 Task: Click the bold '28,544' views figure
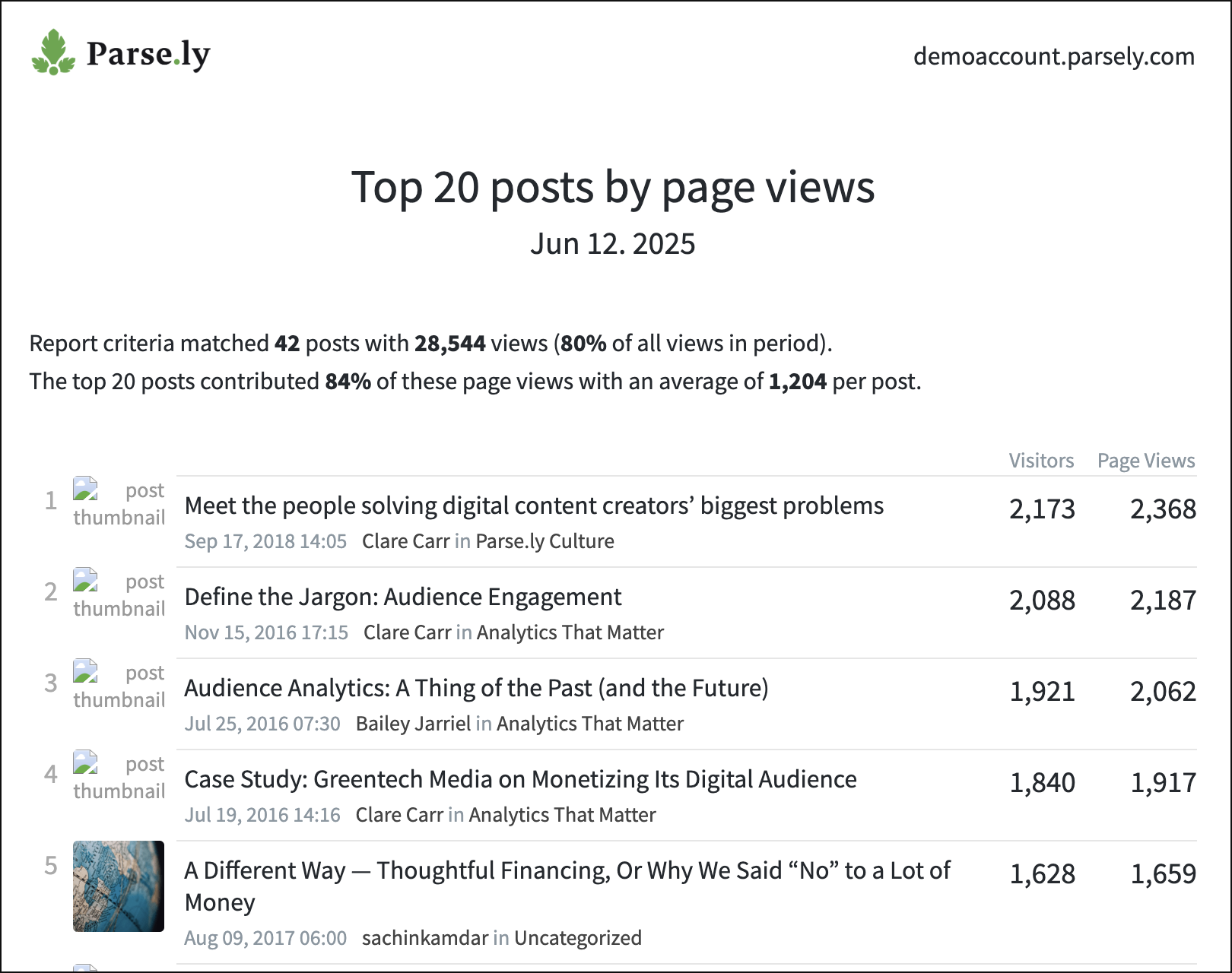pyautogui.click(x=449, y=344)
